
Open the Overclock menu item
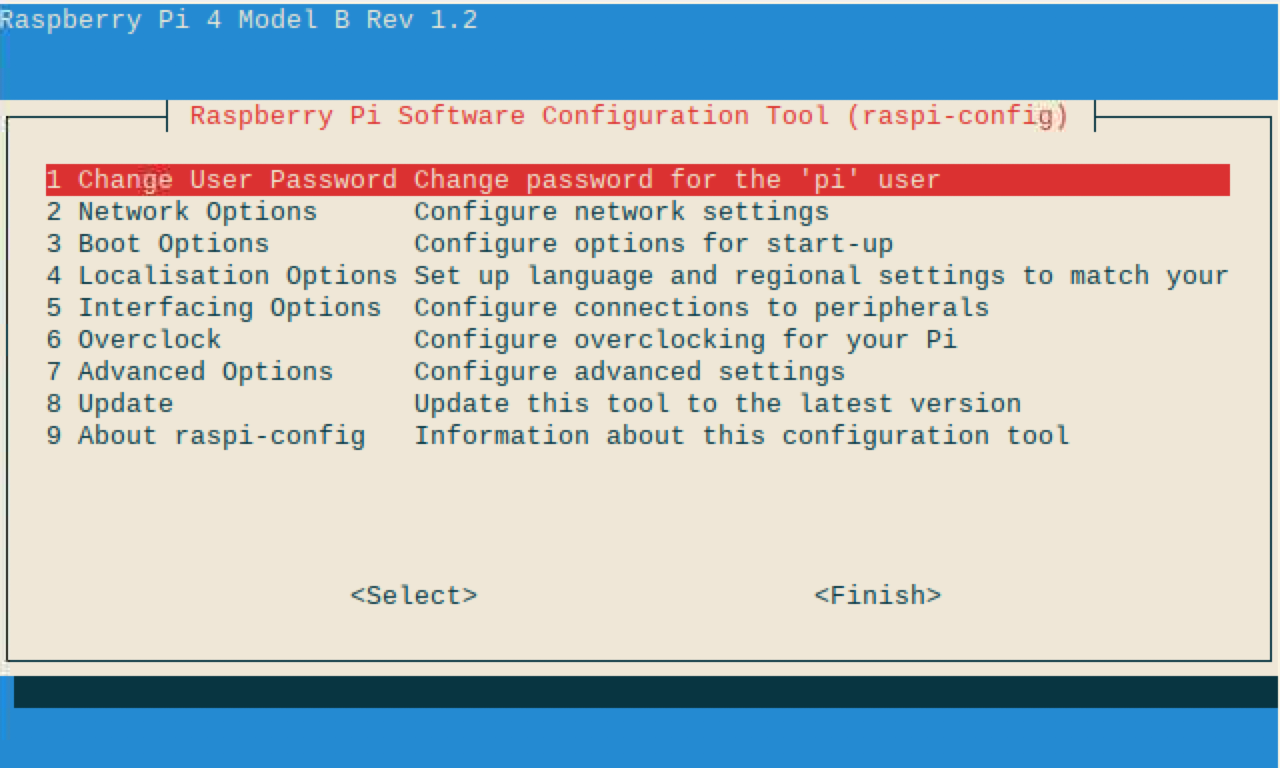click(638, 340)
